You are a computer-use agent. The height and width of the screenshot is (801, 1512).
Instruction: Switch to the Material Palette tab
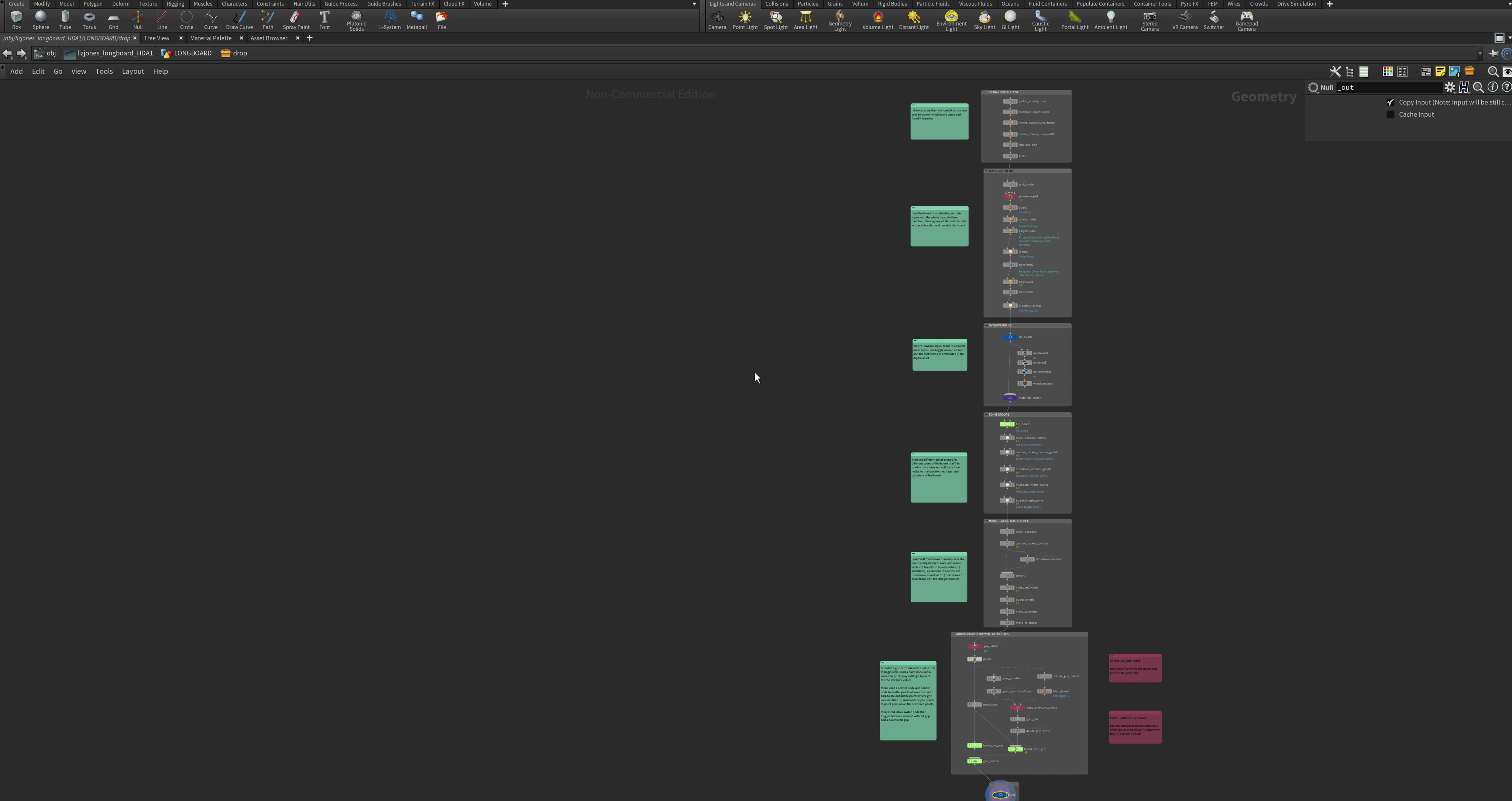pyautogui.click(x=211, y=38)
